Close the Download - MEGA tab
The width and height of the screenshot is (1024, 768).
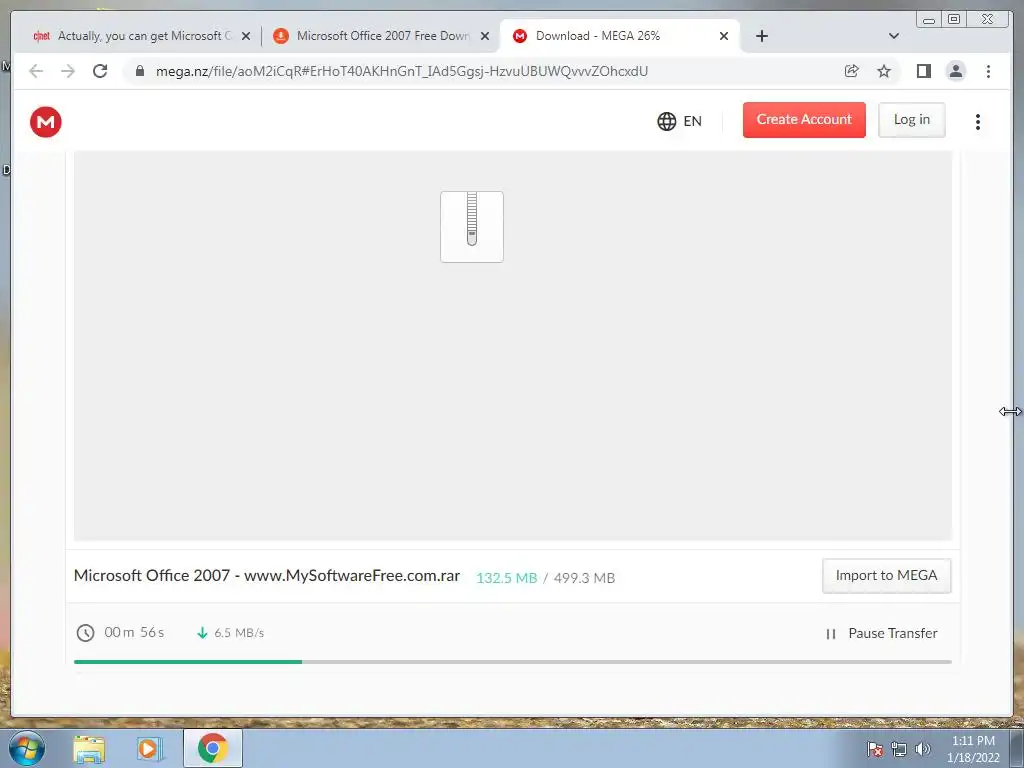[724, 36]
